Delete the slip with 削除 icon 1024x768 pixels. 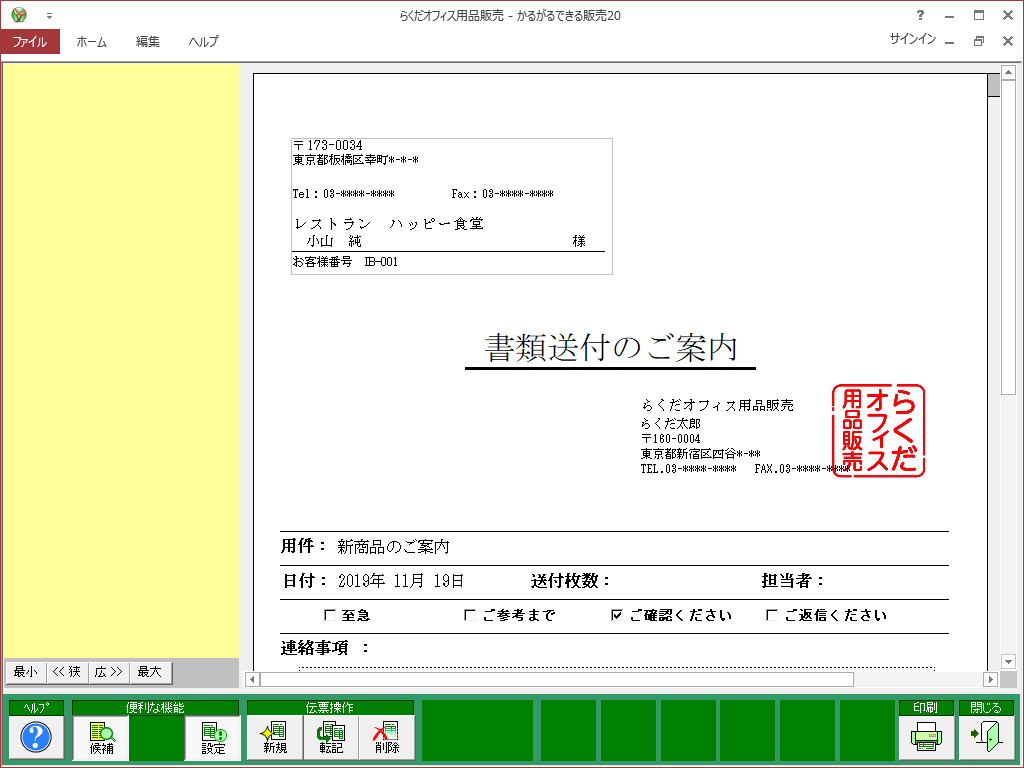(x=387, y=738)
